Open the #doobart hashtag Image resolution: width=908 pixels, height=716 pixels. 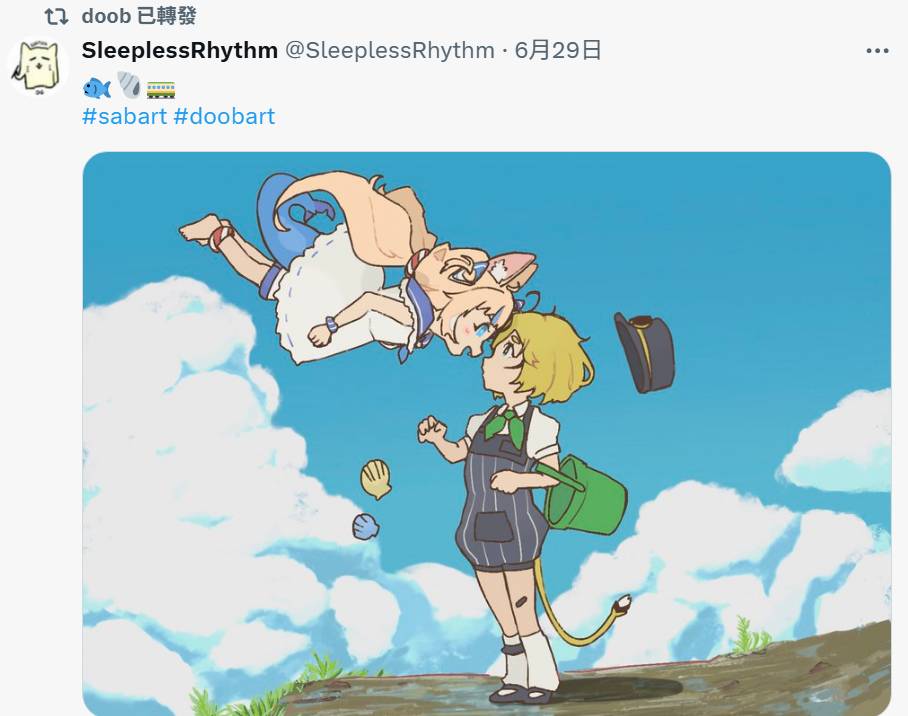pos(224,116)
